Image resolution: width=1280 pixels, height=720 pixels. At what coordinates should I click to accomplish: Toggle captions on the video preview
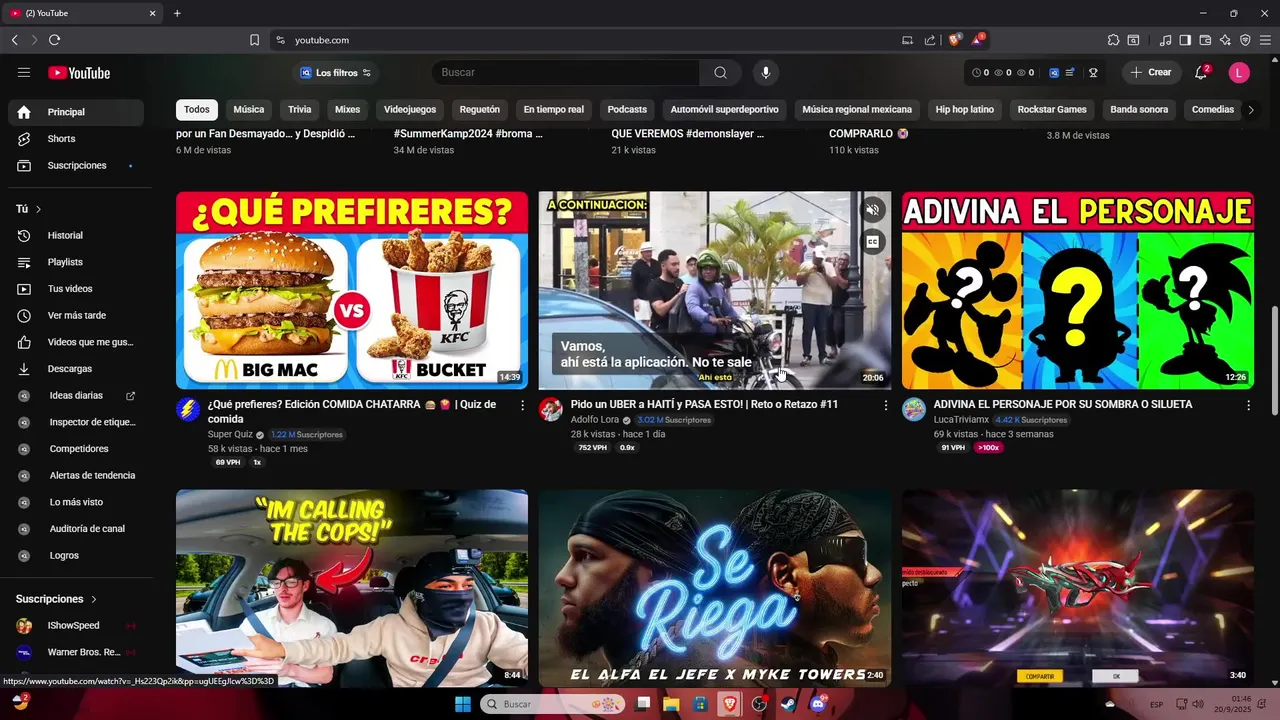(873, 242)
